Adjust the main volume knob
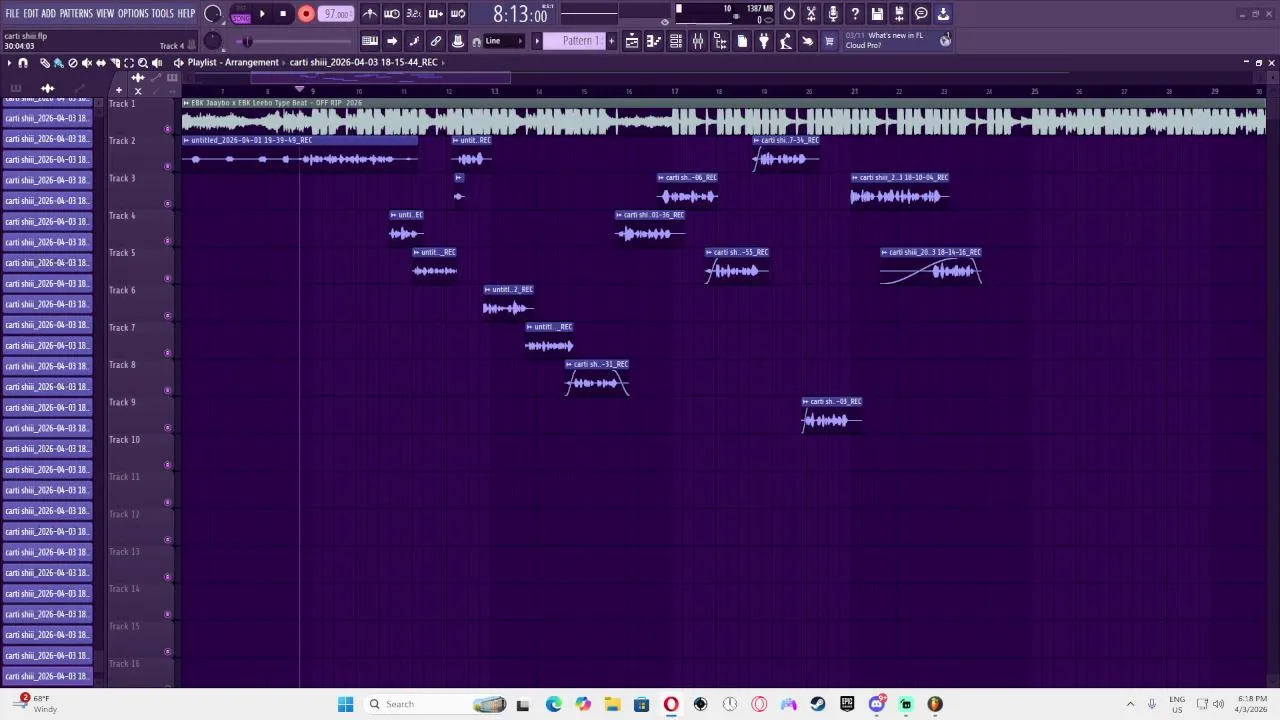This screenshot has height=720, width=1280. tap(213, 14)
